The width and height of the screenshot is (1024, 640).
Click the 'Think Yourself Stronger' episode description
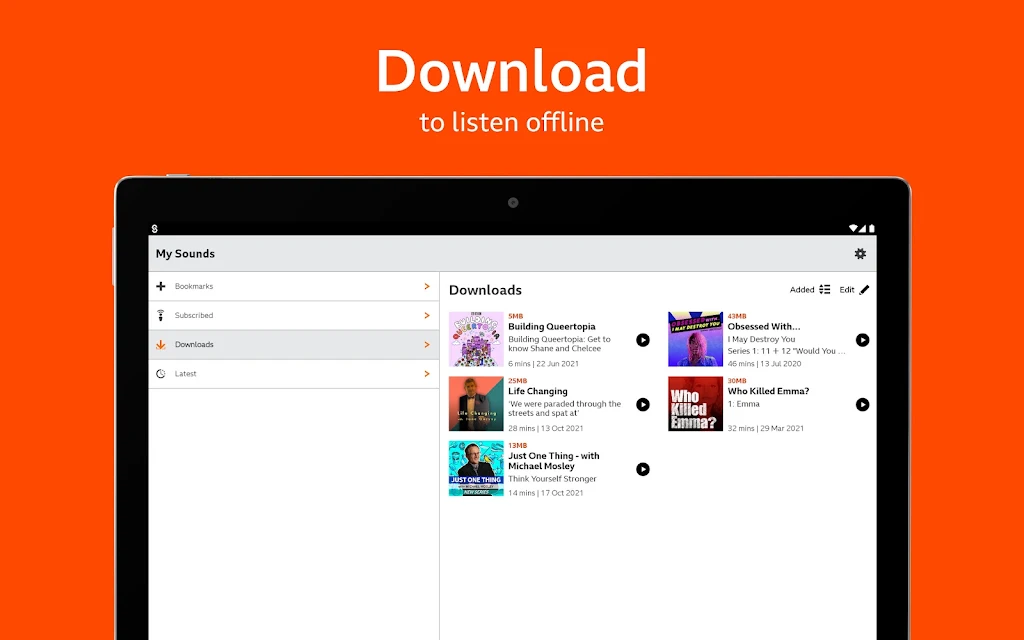point(552,479)
